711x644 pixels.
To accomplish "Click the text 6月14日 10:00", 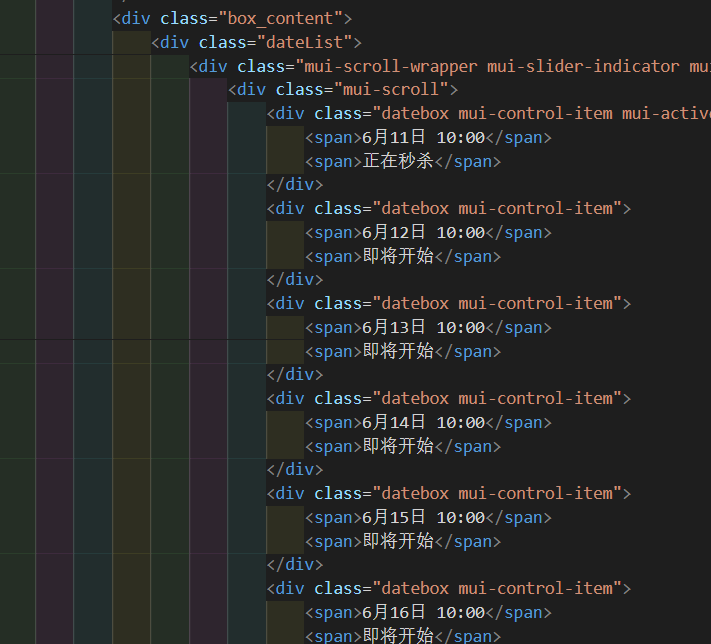I will 424,423.
